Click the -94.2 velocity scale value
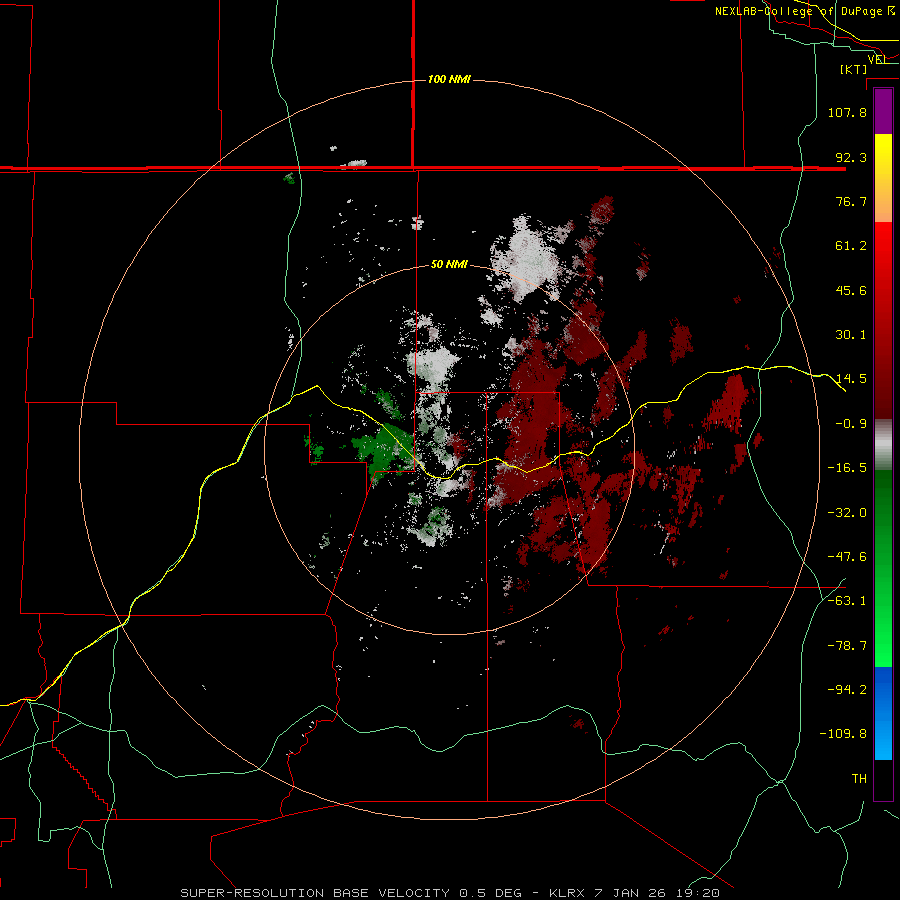 847,690
